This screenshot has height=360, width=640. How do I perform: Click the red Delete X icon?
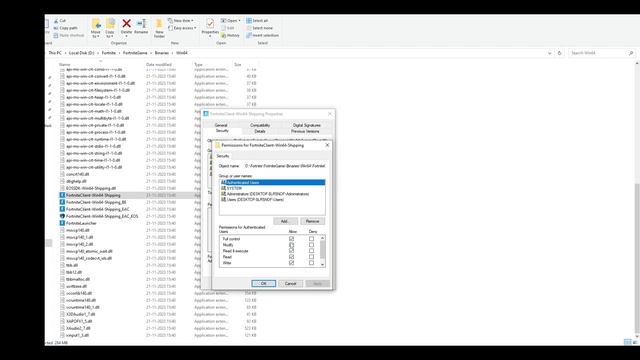point(127,24)
